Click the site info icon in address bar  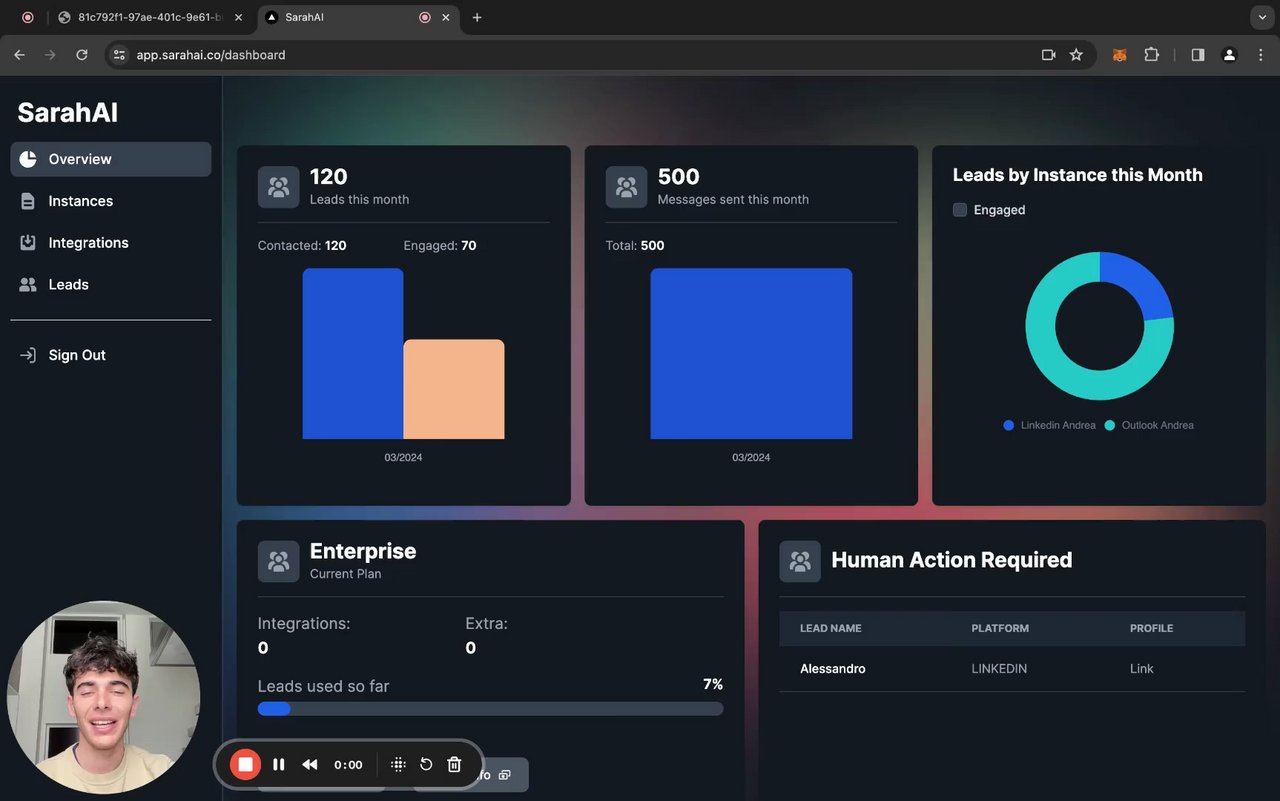120,55
